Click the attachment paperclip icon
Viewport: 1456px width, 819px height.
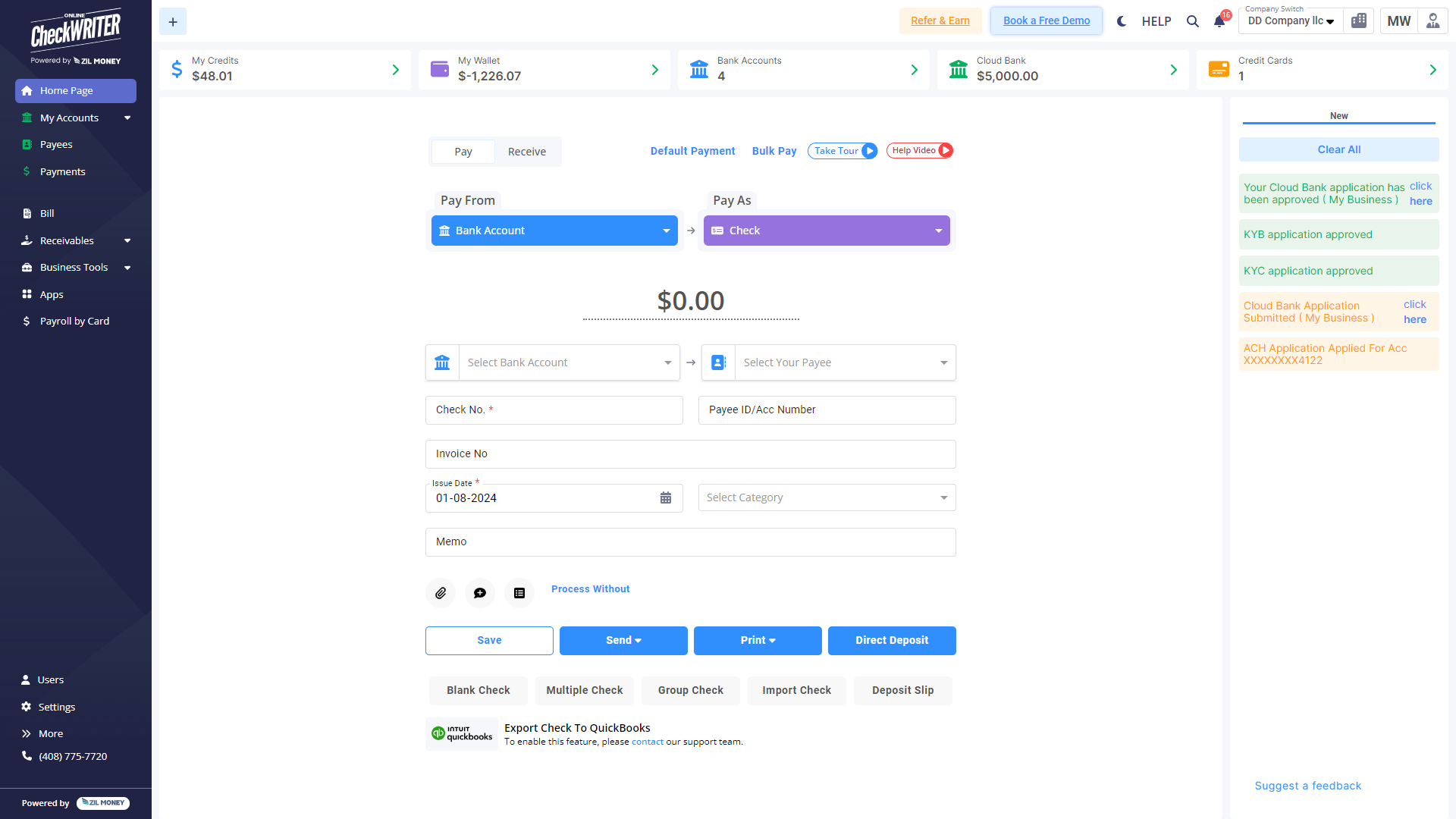(x=441, y=593)
